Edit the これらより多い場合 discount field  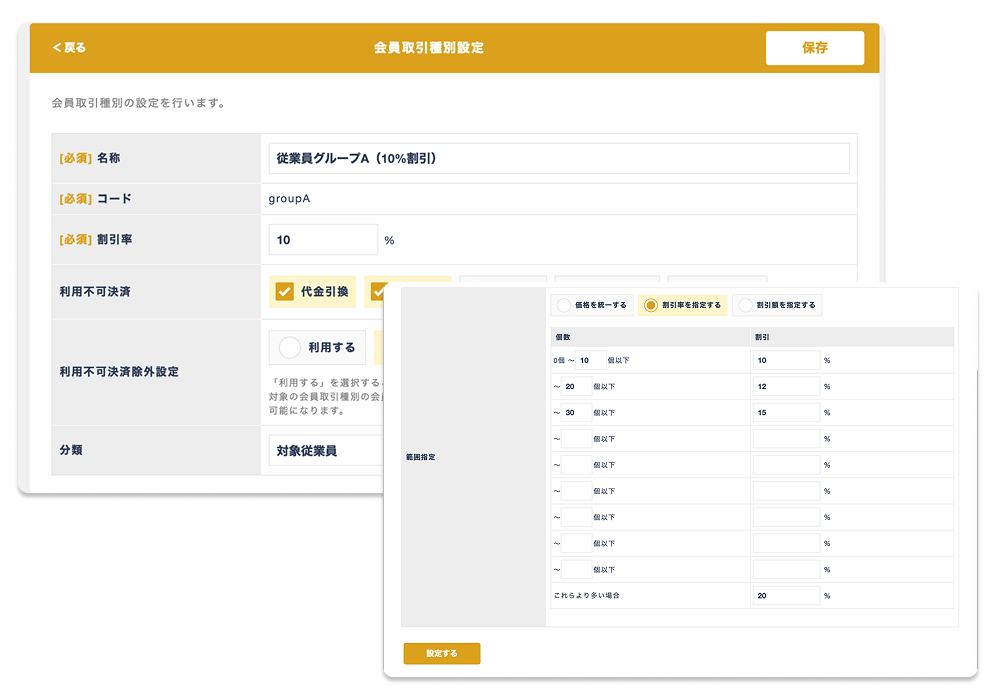point(786,595)
